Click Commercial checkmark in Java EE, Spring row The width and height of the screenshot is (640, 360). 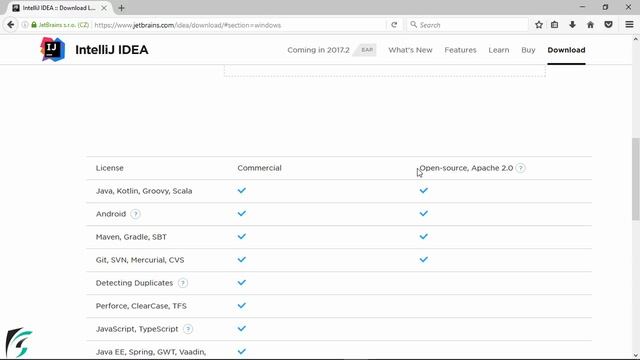click(242, 351)
